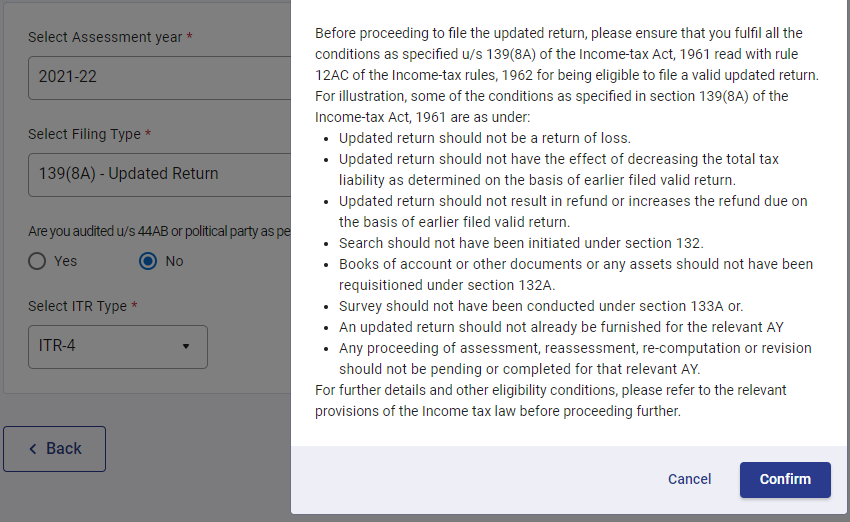Select the No radio button
The width and height of the screenshot is (850, 522).
pos(148,261)
